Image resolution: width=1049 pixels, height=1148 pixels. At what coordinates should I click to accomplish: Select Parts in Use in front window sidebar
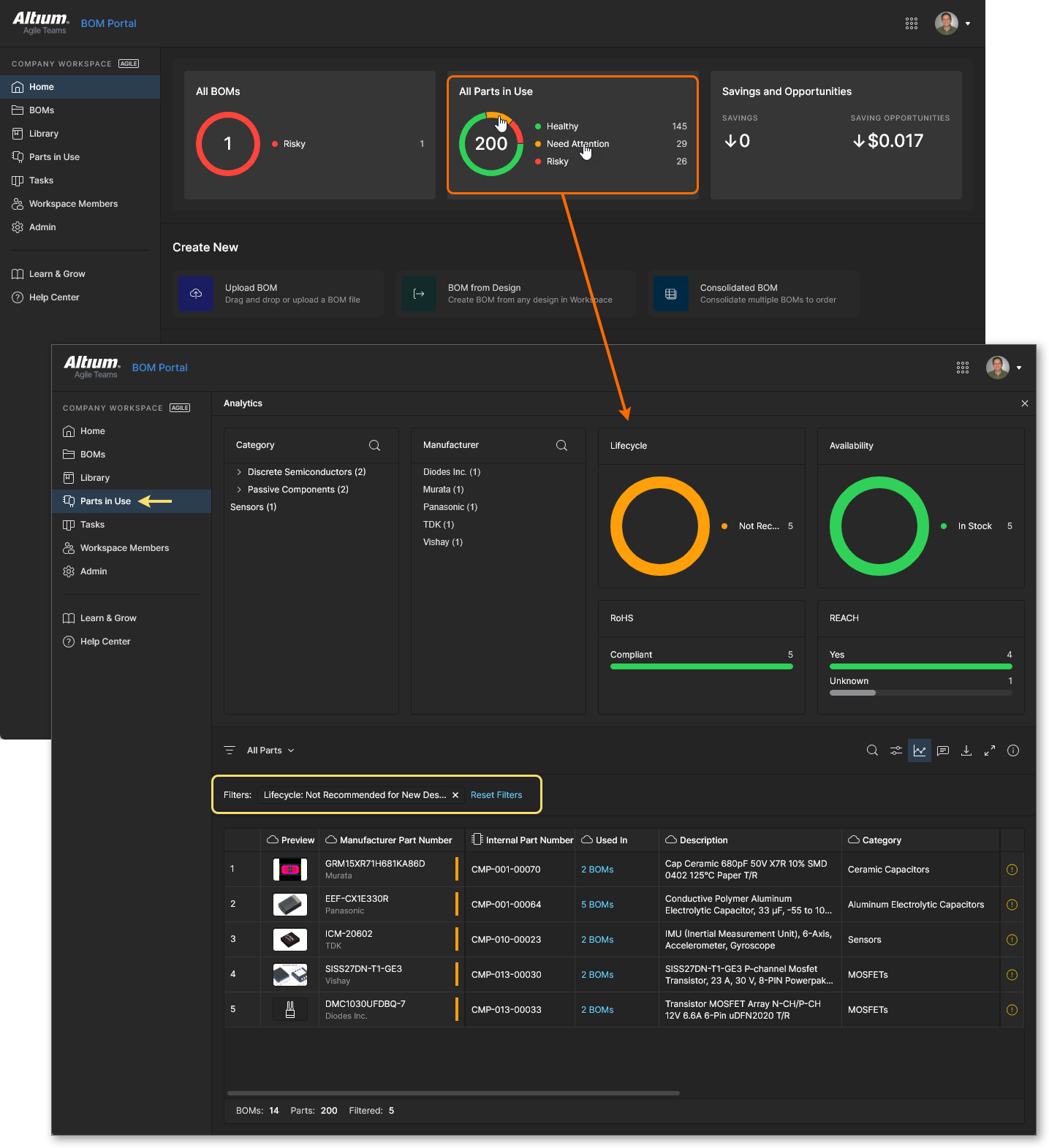click(x=132, y=501)
